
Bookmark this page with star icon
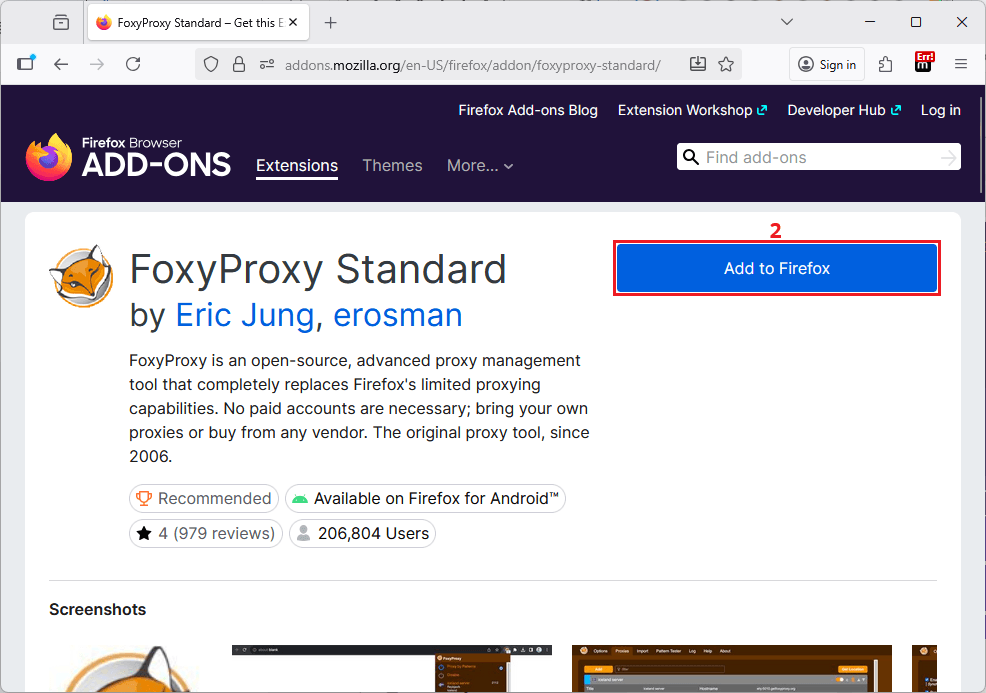pyautogui.click(x=726, y=64)
